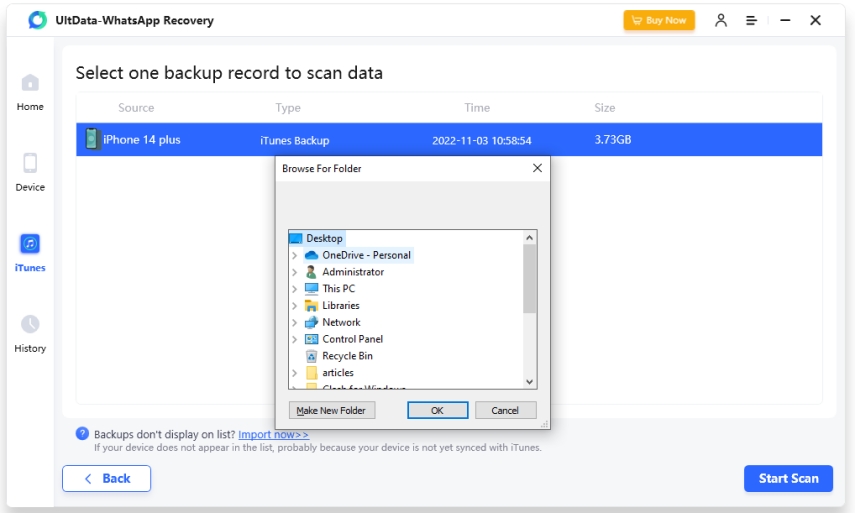Click the Desktop icon in folder tree
Viewport: 855px width, 513px height.
tap(296, 238)
